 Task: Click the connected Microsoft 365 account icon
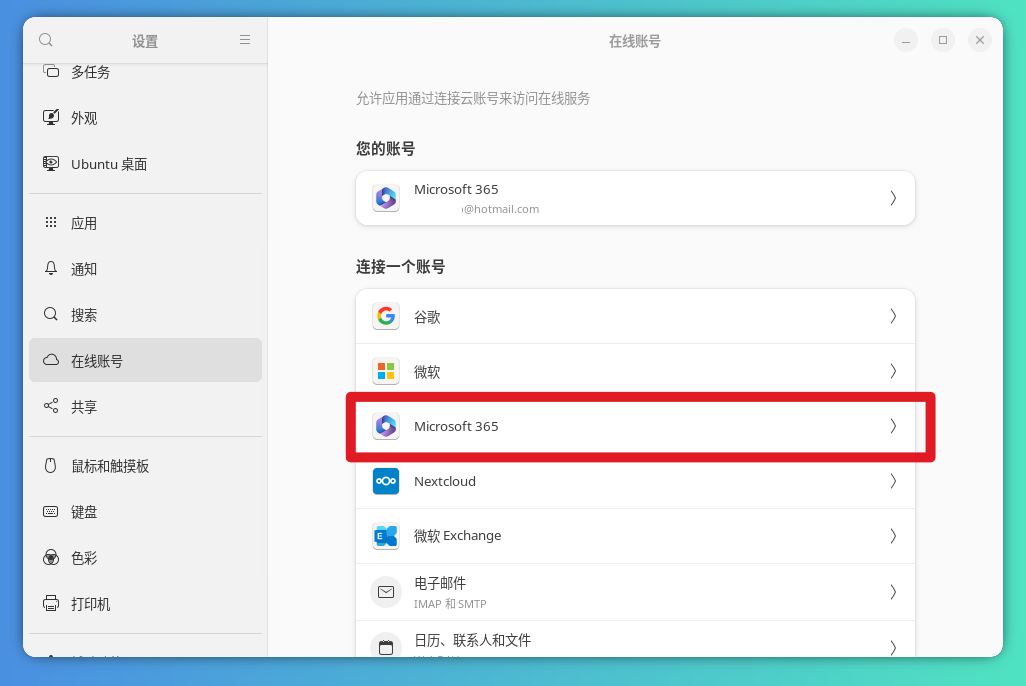386,198
